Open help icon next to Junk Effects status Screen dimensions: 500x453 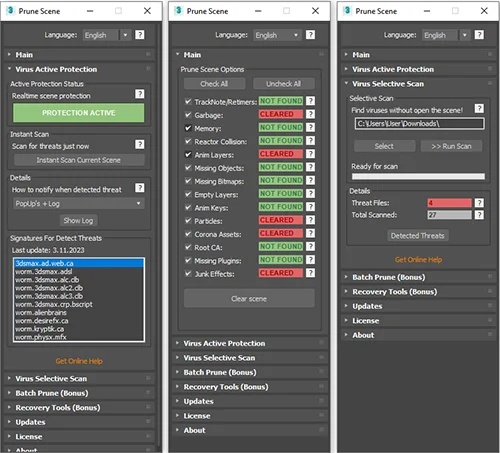tap(310, 273)
